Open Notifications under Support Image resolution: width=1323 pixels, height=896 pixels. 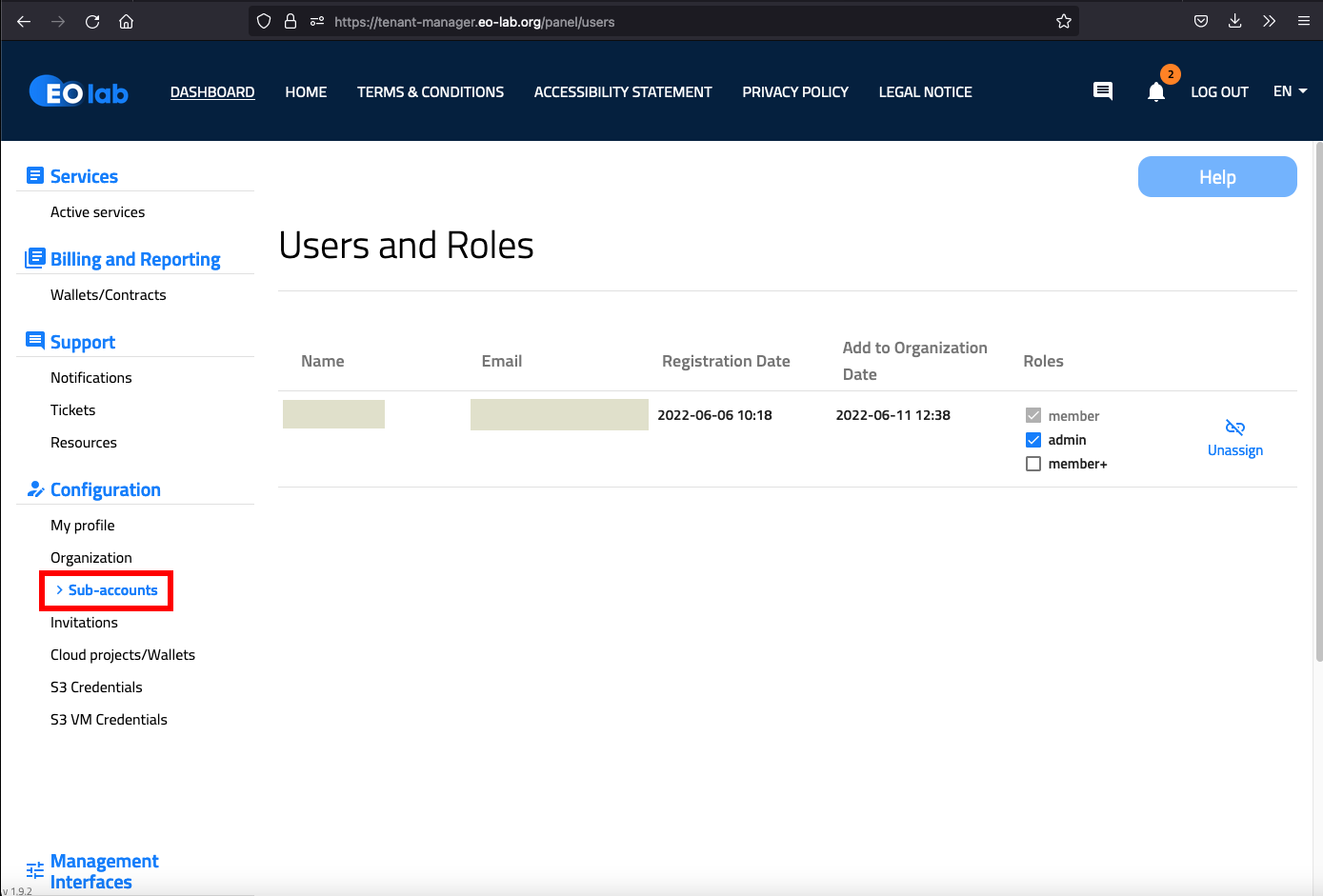(x=90, y=378)
